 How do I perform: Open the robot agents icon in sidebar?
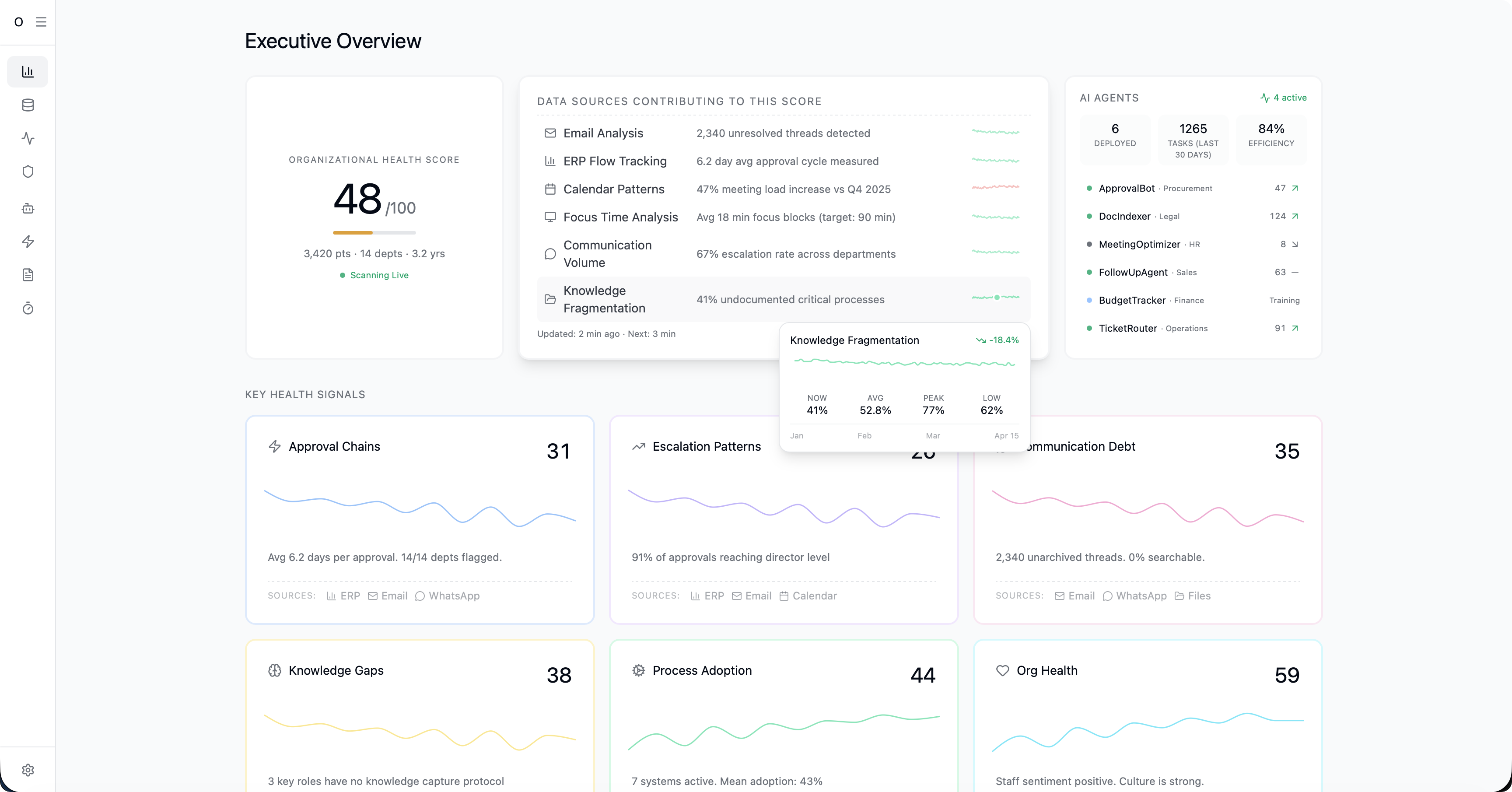[28, 208]
